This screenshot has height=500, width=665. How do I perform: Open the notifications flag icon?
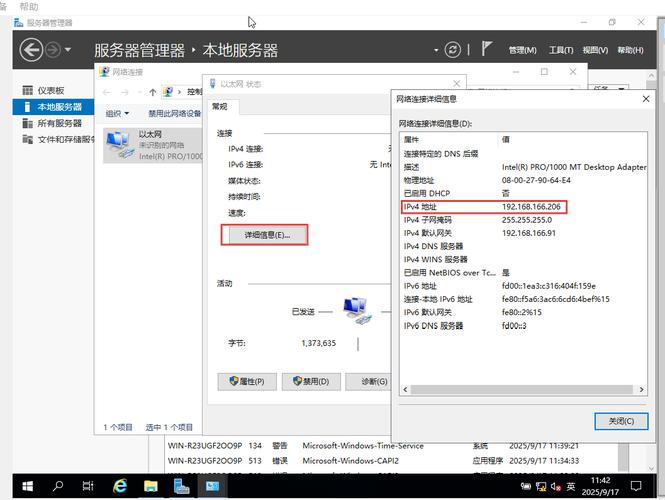point(486,49)
